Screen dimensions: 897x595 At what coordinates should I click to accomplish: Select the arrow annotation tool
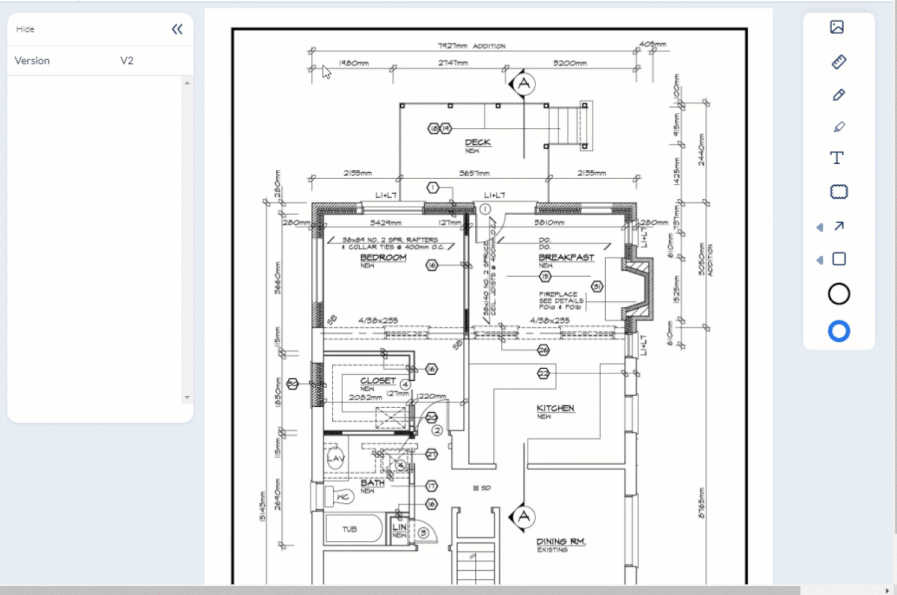(839, 227)
